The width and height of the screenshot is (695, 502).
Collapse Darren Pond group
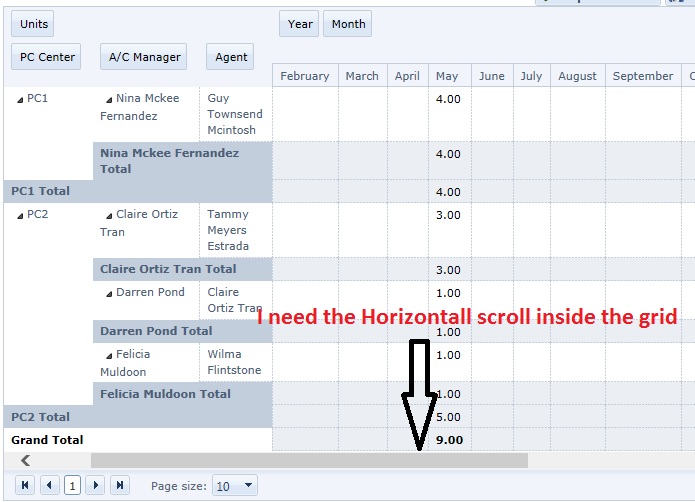(109, 294)
